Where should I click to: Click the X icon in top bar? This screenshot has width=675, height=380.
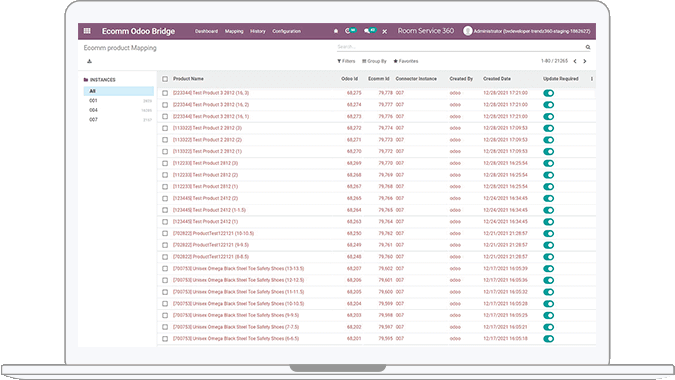tap(384, 31)
